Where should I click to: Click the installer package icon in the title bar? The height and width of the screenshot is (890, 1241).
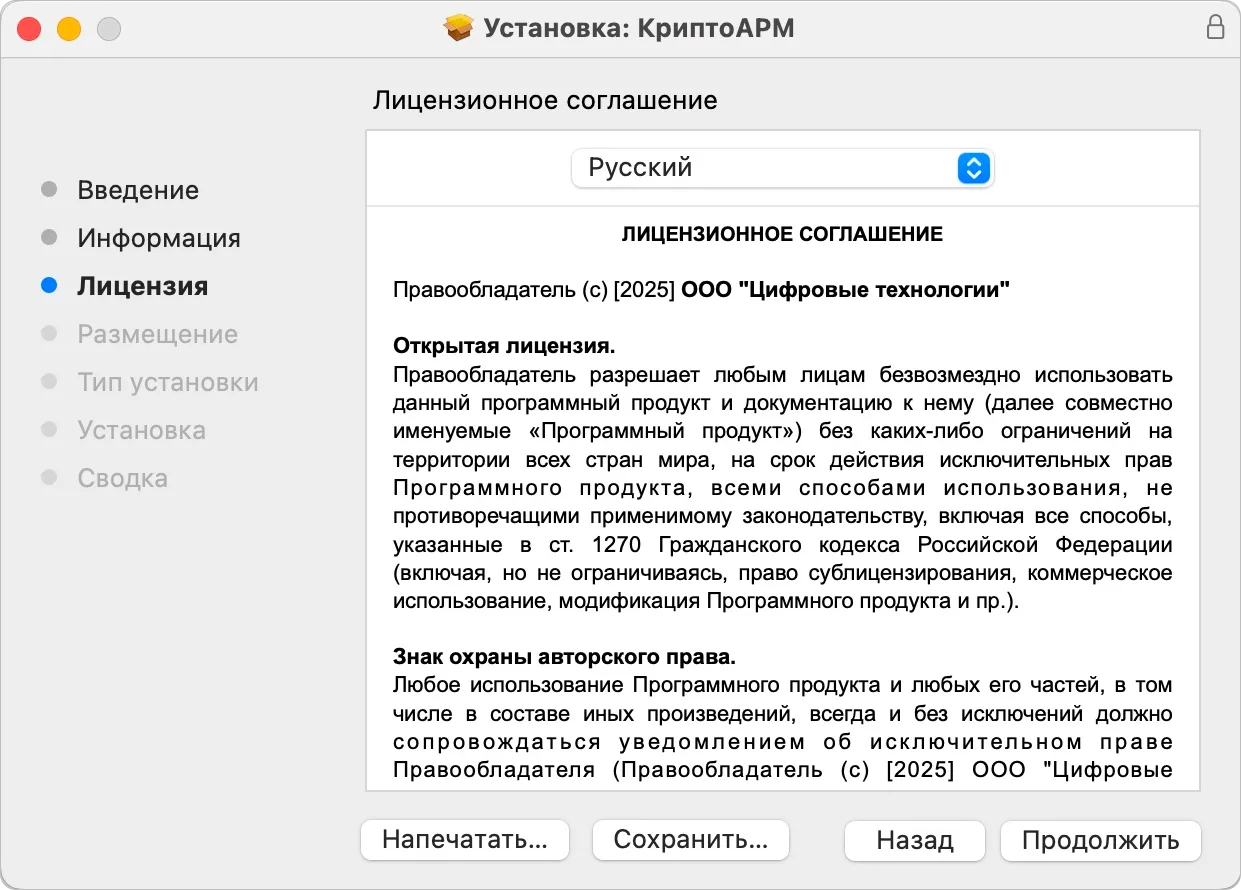pos(458,28)
